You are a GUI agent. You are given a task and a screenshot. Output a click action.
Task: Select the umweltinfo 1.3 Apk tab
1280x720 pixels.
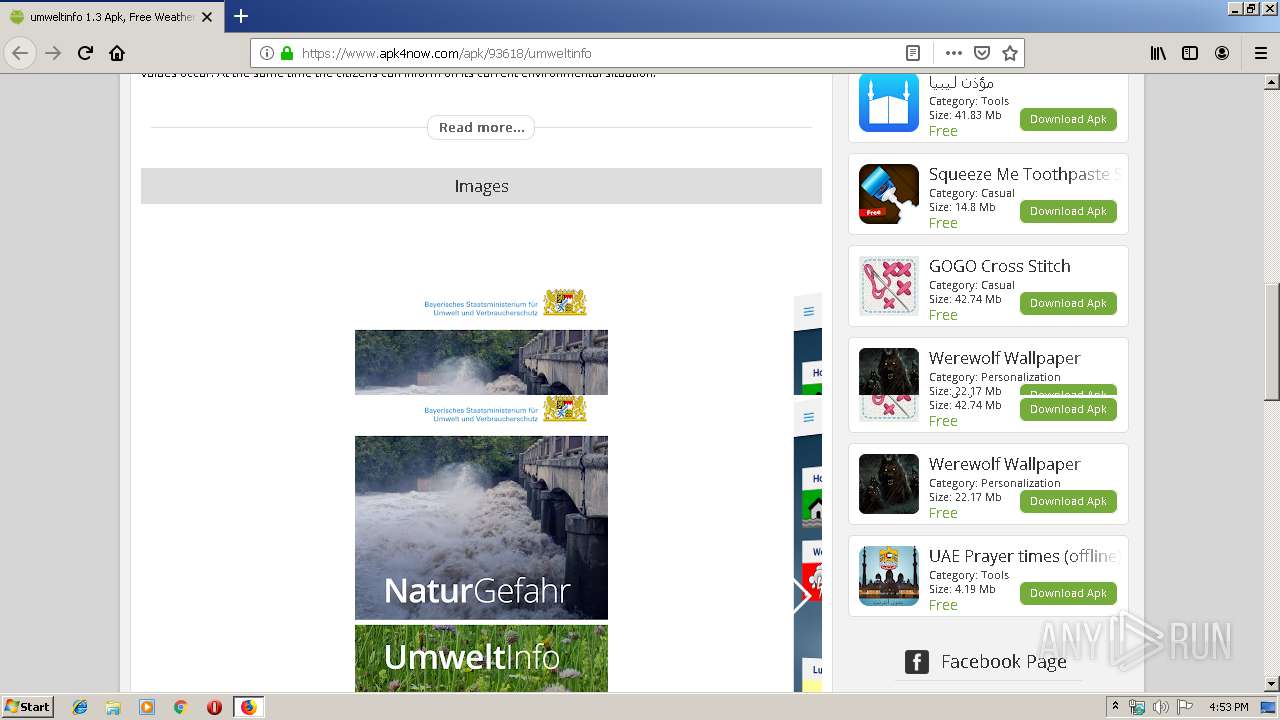[x=112, y=17]
